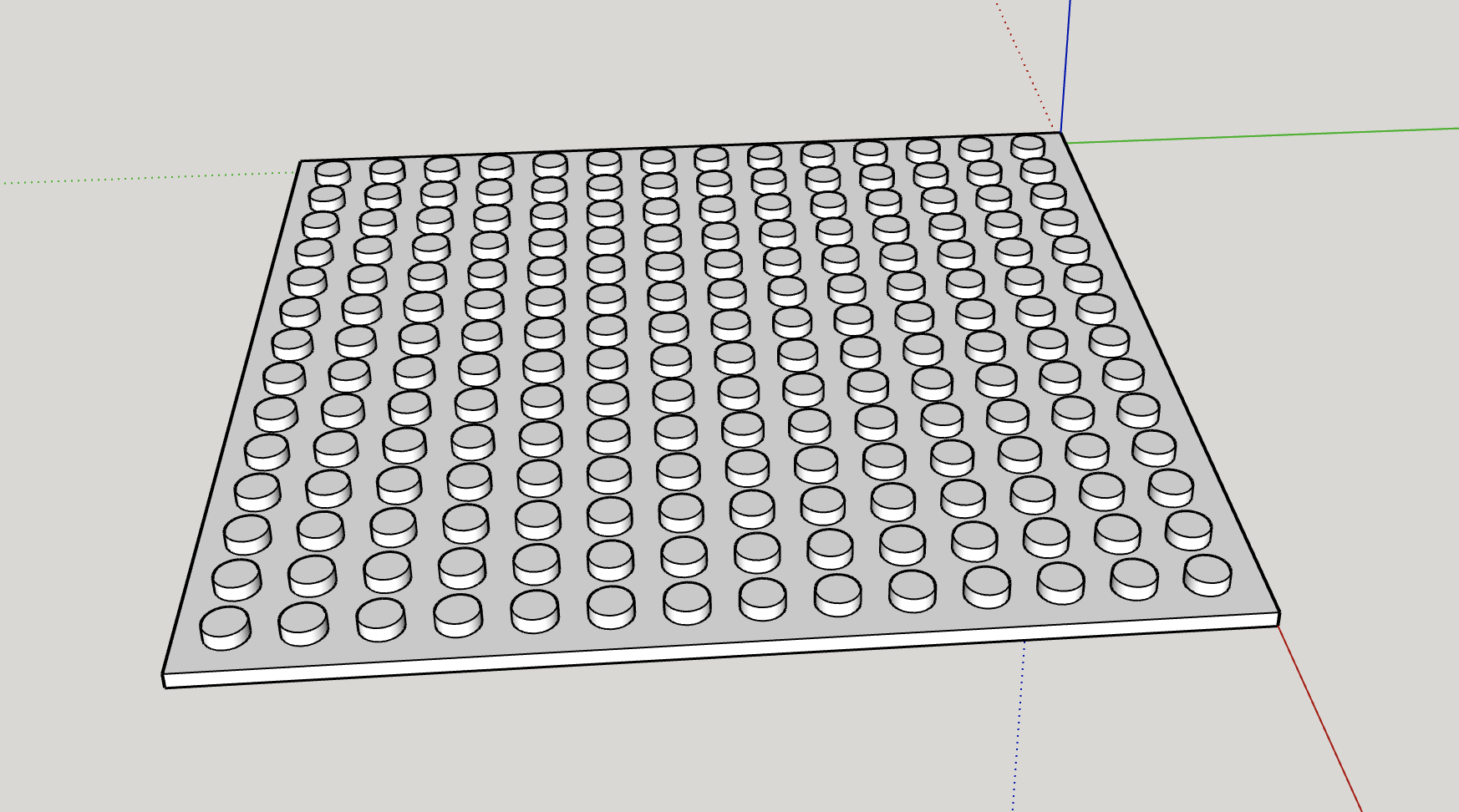Select the back corner stud nearest the origin
The image size is (1459, 812).
coord(1028,147)
